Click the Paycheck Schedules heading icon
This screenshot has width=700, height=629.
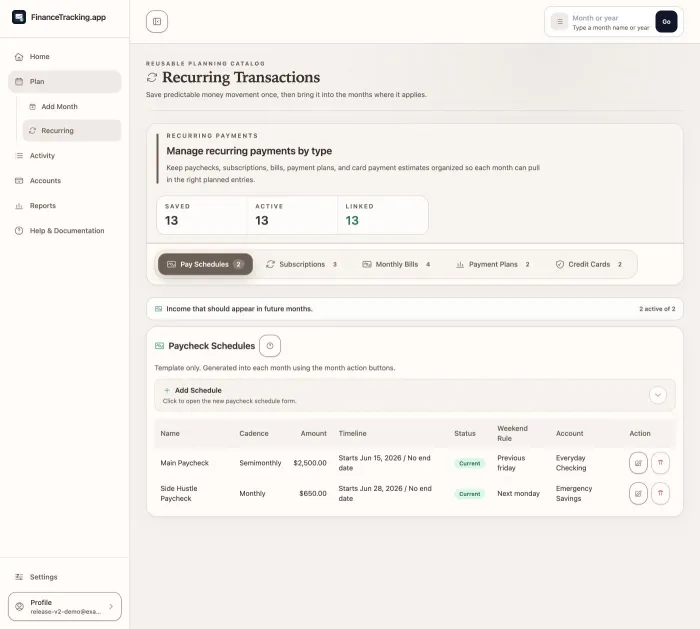tap(159, 346)
